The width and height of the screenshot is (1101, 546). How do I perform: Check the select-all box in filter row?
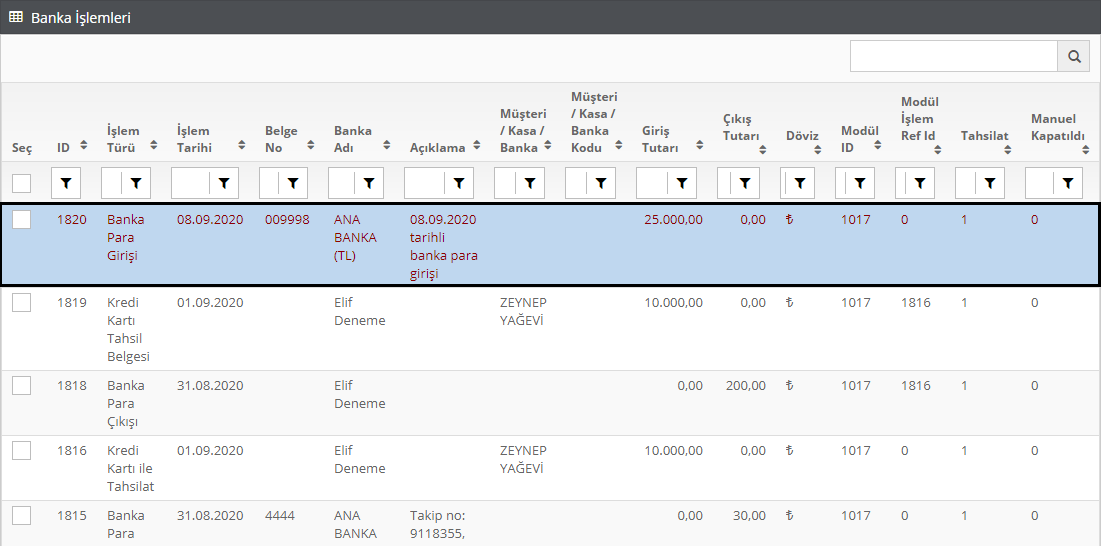(22, 183)
